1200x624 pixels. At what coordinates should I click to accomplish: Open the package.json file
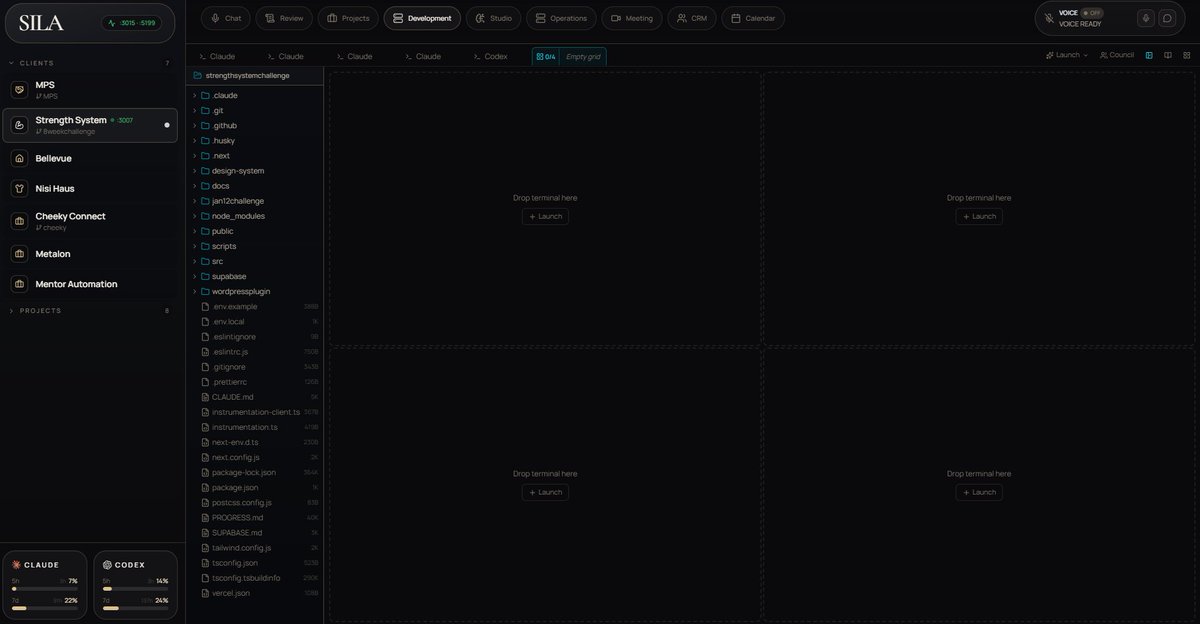pyautogui.click(x=256, y=487)
